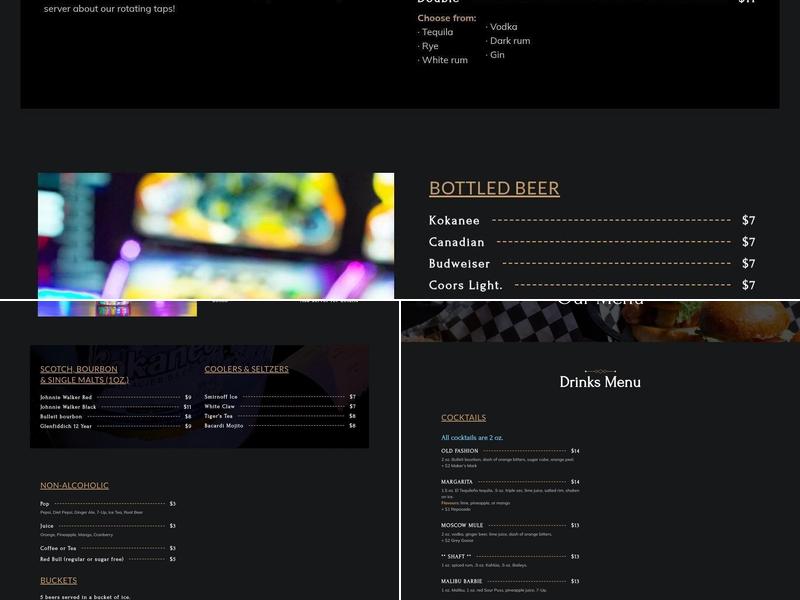Open the NON-ALCOHOLIC section heading
This screenshot has height=600, width=800.
click(x=75, y=485)
